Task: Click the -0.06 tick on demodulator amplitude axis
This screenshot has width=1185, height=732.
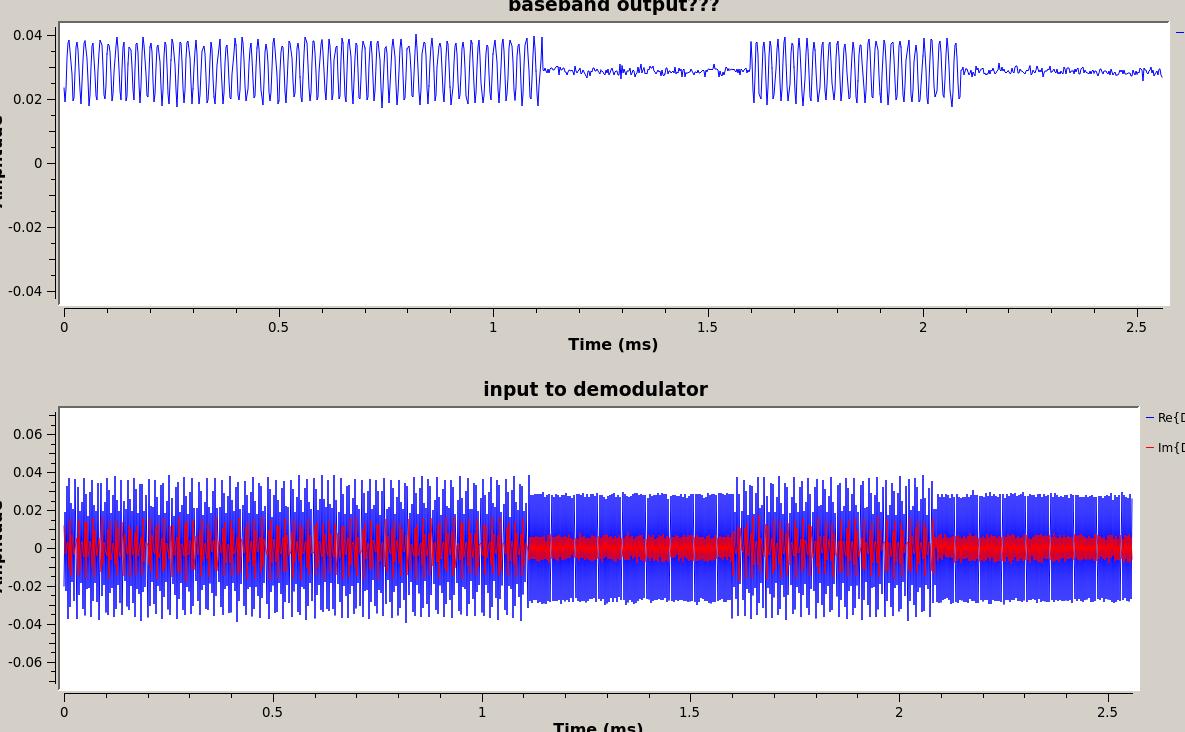Action: (26, 662)
